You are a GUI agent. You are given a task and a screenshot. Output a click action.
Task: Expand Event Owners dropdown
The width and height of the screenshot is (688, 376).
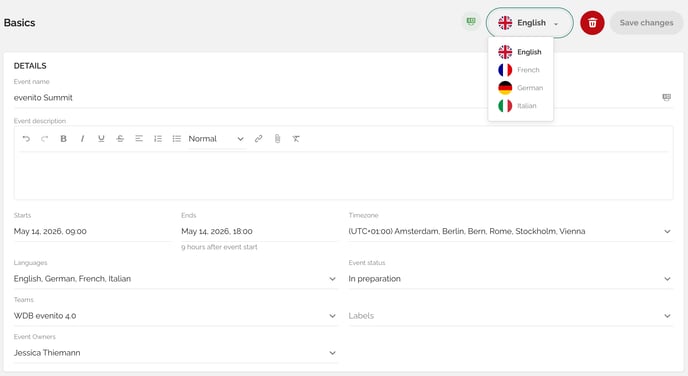tap(175, 353)
